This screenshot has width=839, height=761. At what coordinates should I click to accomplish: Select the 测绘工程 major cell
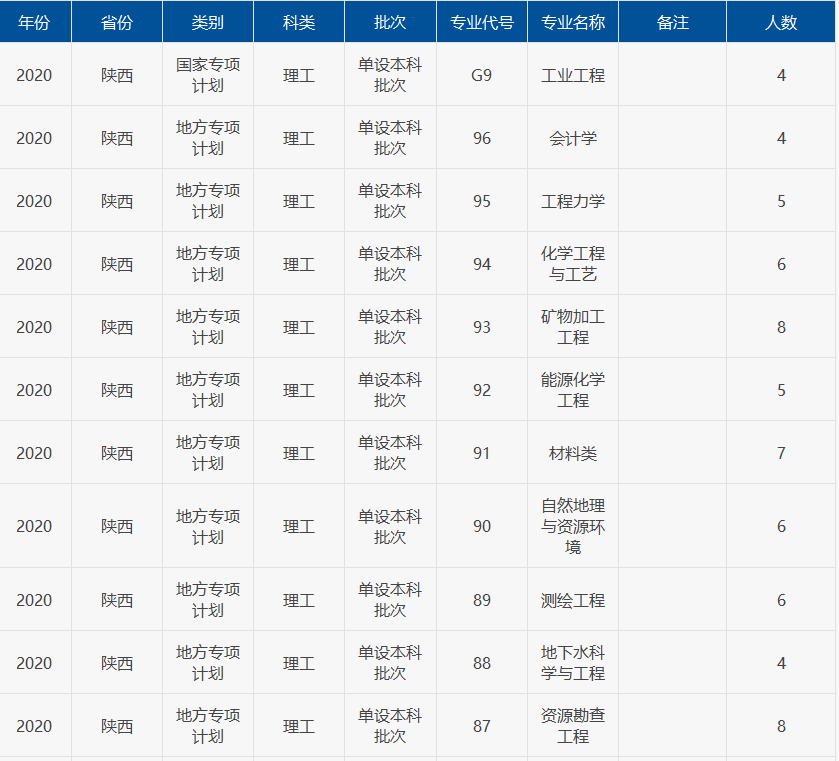coord(573,600)
